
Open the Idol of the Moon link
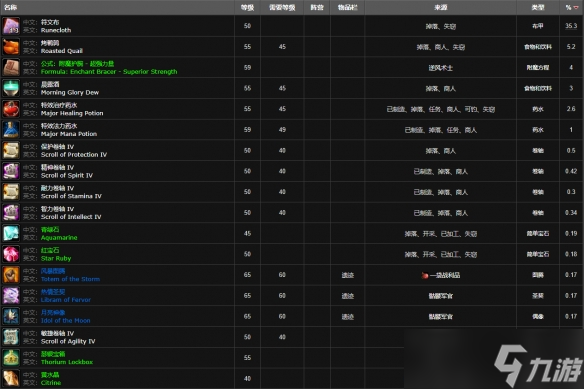pyautogui.click(x=66, y=320)
